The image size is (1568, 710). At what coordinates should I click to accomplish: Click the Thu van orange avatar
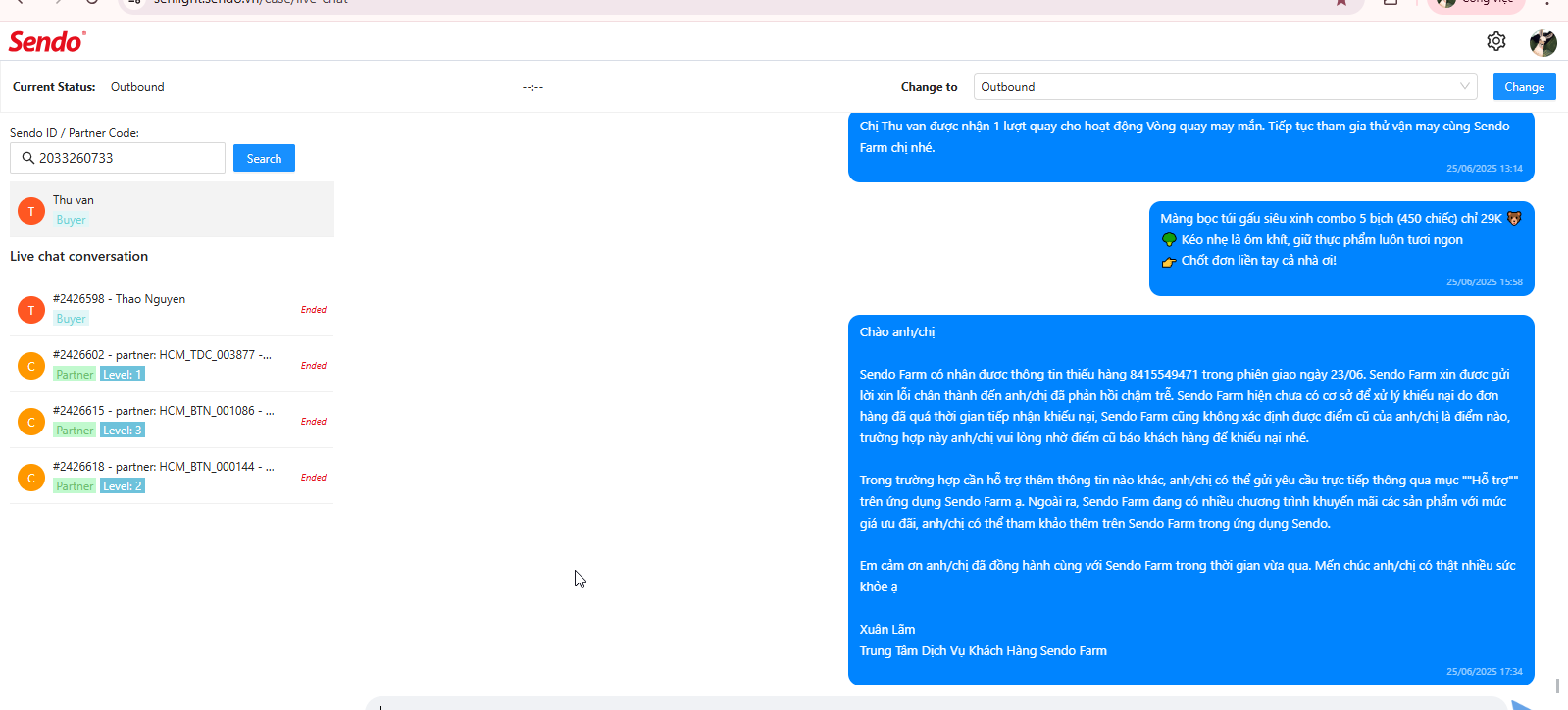point(31,211)
